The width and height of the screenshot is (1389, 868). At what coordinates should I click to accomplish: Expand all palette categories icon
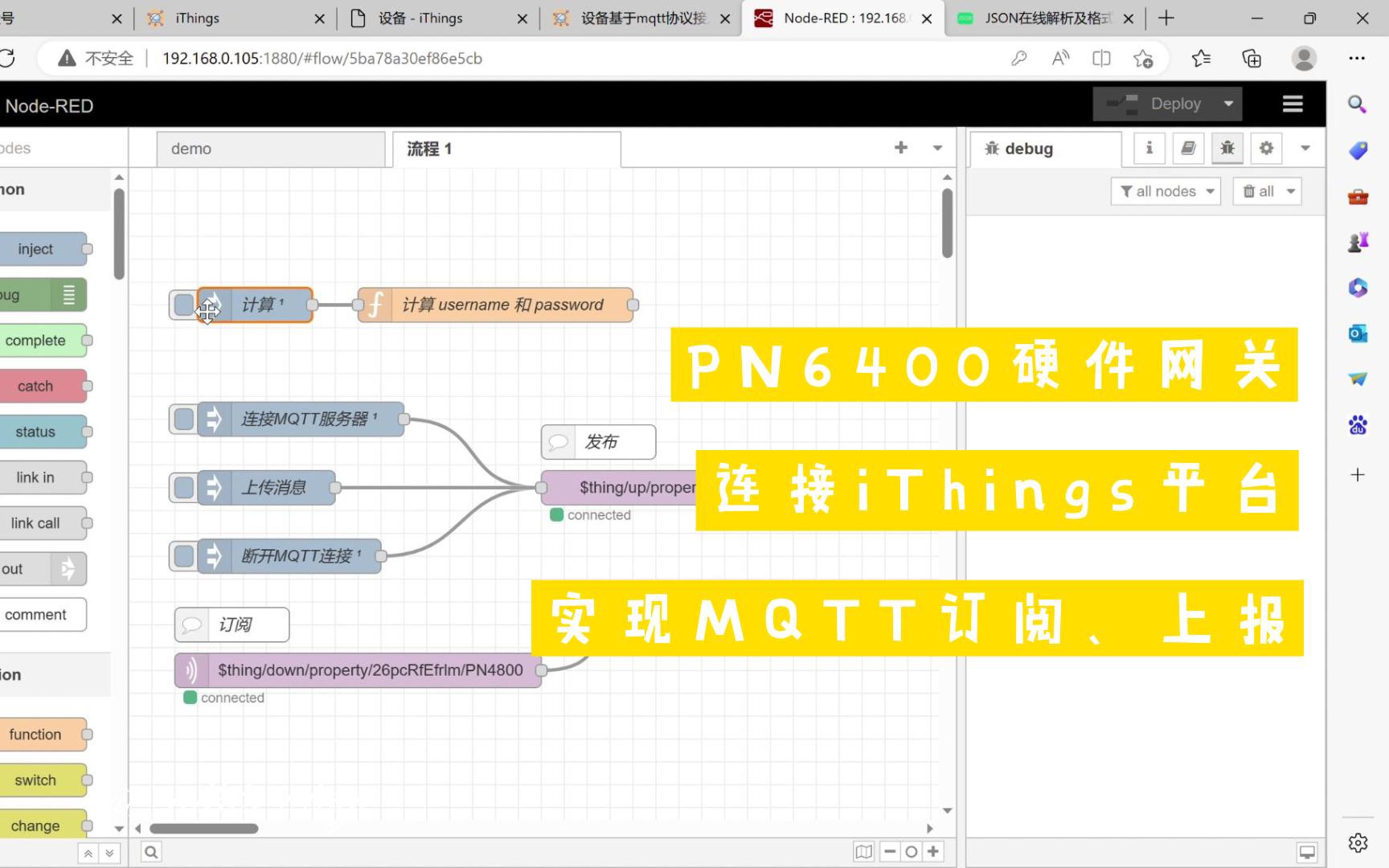coord(109,853)
